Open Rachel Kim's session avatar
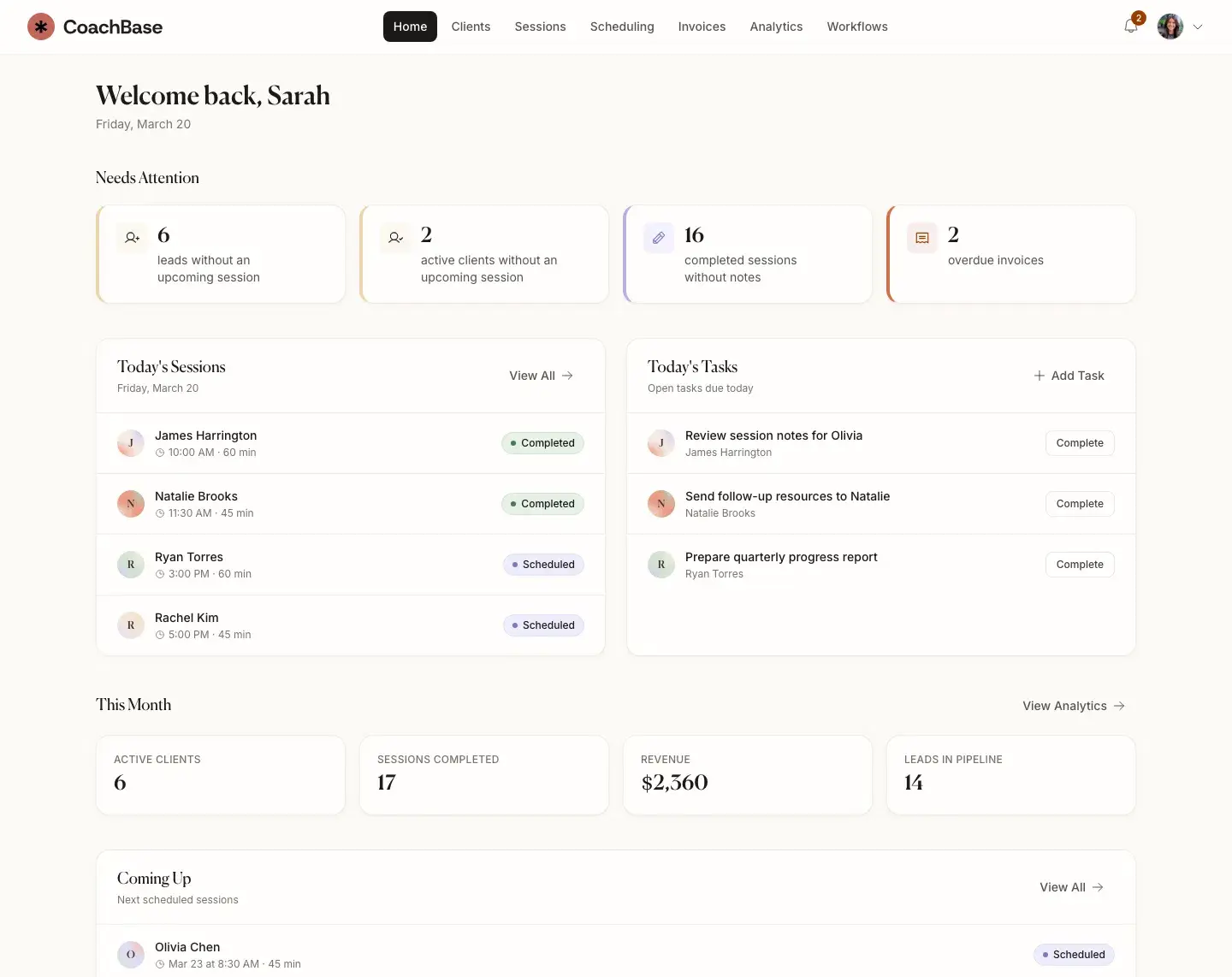 pyautogui.click(x=131, y=625)
